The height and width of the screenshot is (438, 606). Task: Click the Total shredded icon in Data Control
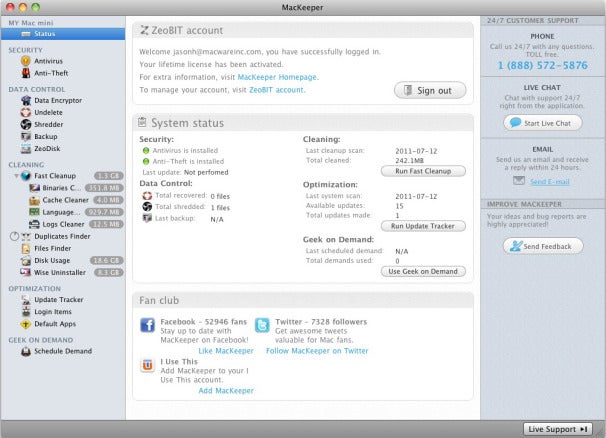click(147, 207)
